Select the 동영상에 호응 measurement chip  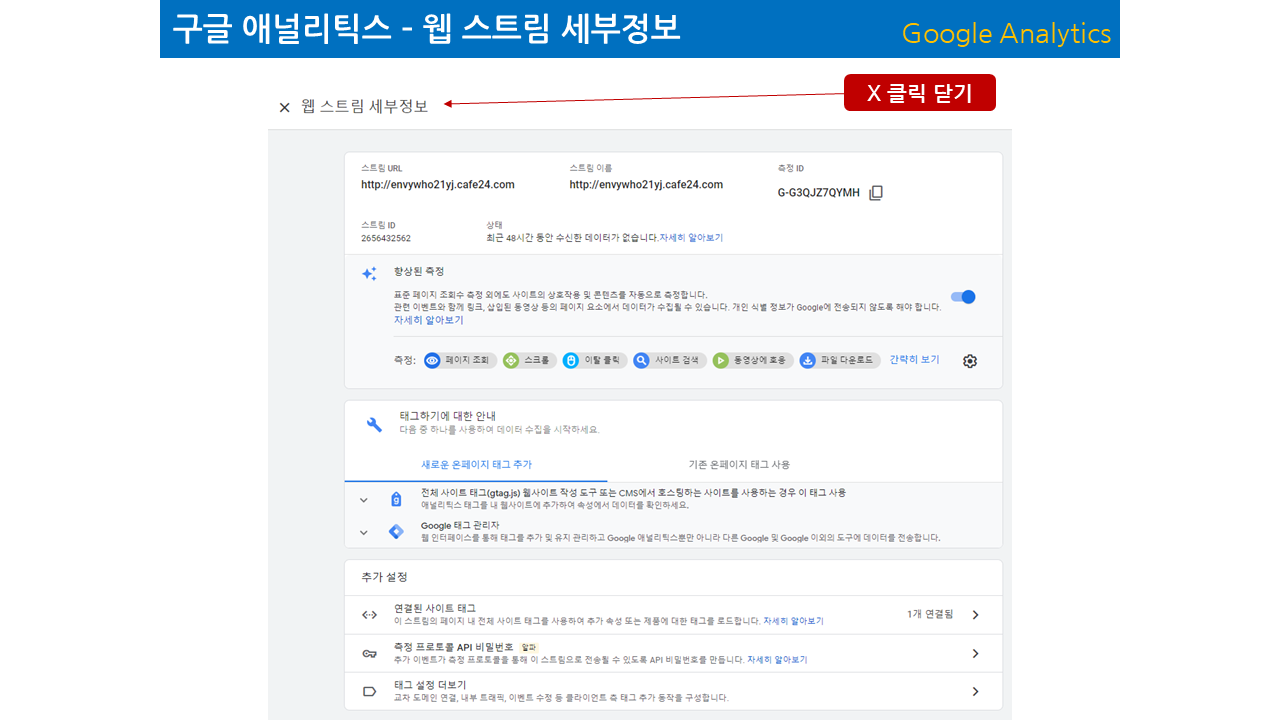pos(753,360)
